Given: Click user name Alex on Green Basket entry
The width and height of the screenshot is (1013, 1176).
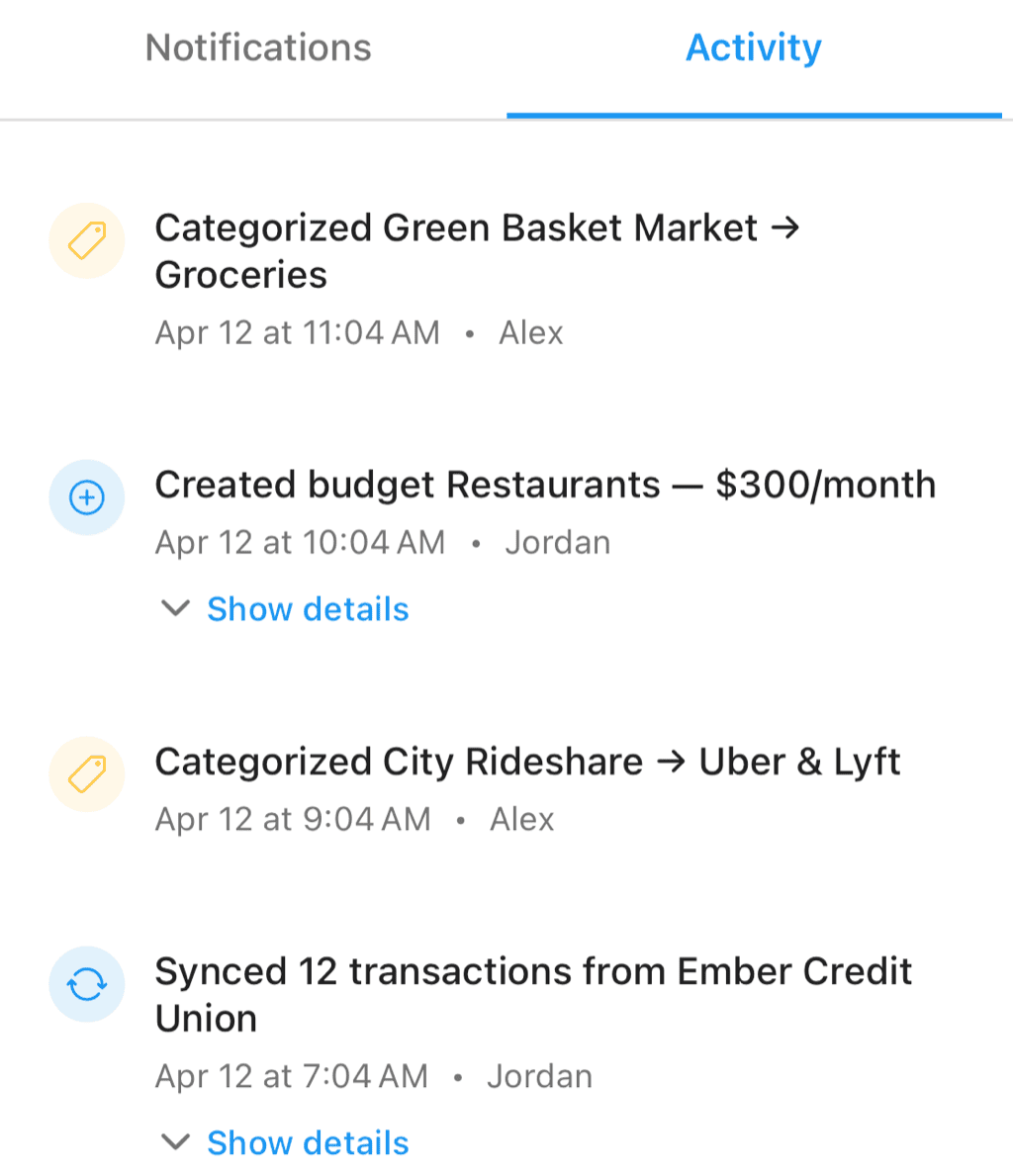Looking at the screenshot, I should tap(531, 332).
